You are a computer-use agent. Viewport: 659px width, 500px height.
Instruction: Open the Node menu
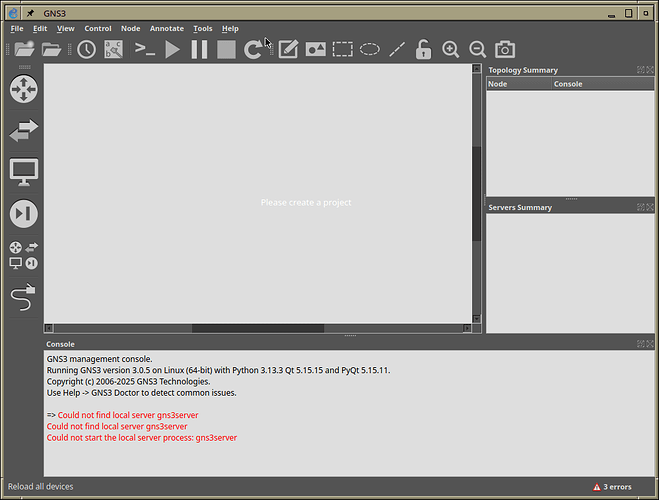click(x=130, y=29)
